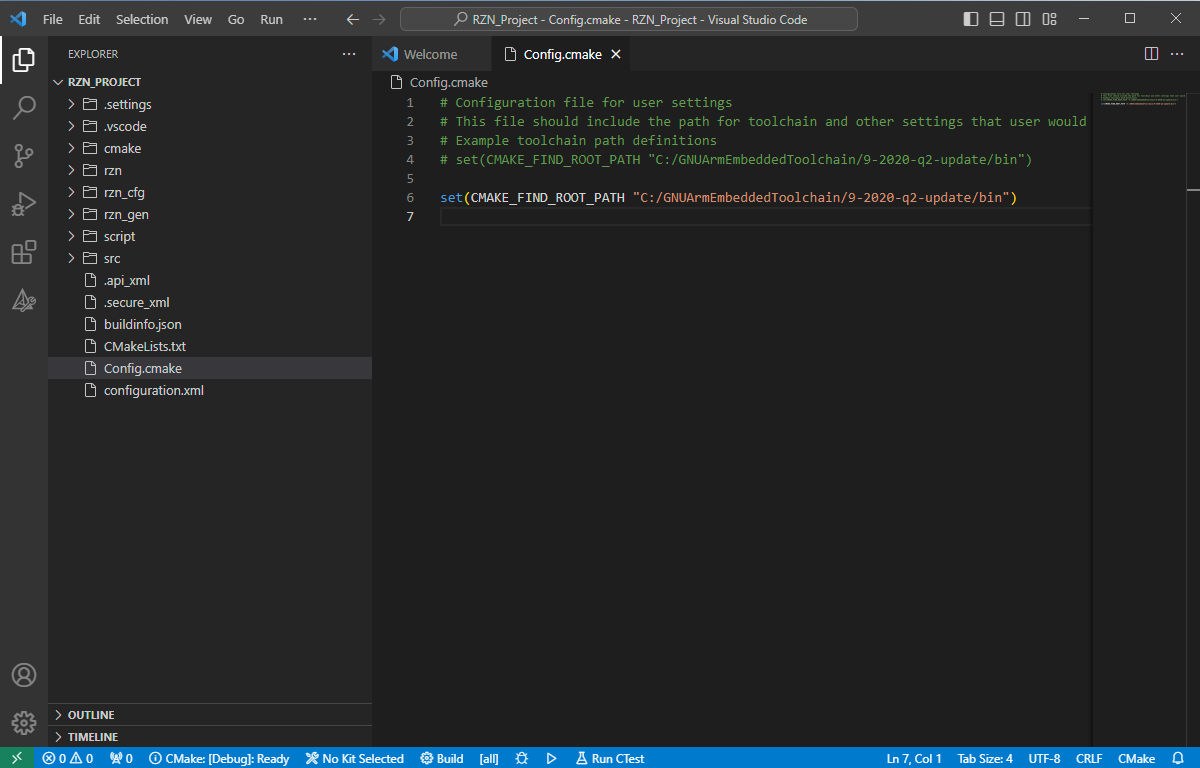The width and height of the screenshot is (1200, 768).
Task: Change CMake language mode
Action: pyautogui.click(x=1136, y=758)
